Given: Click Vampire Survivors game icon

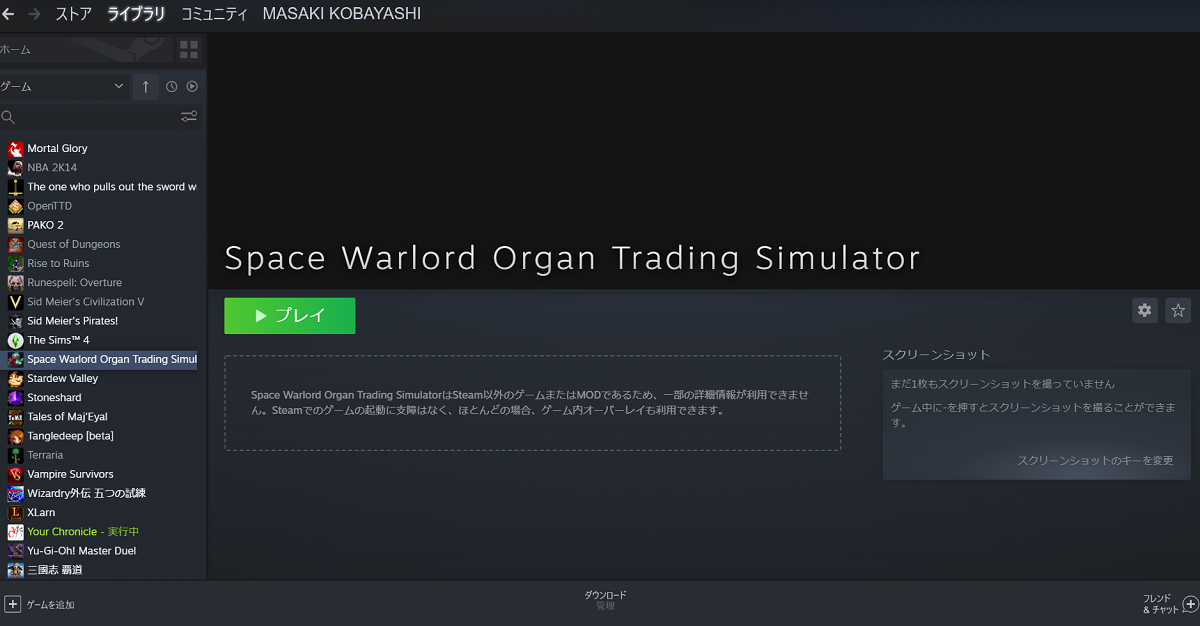Looking at the screenshot, I should 16,474.
